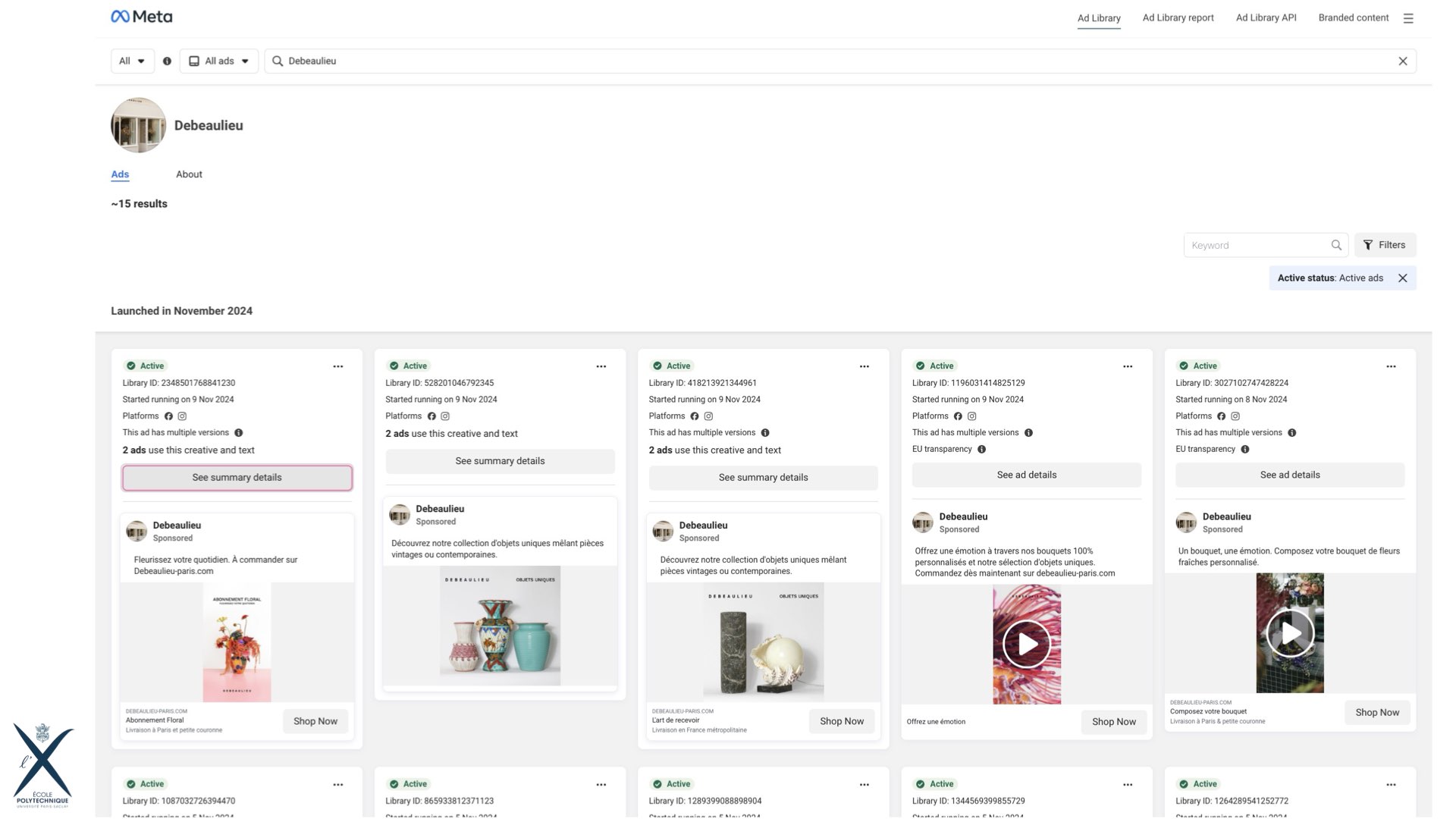Open Ad Library in top navigation
This screenshot has height=819, width=1456.
(x=1099, y=18)
